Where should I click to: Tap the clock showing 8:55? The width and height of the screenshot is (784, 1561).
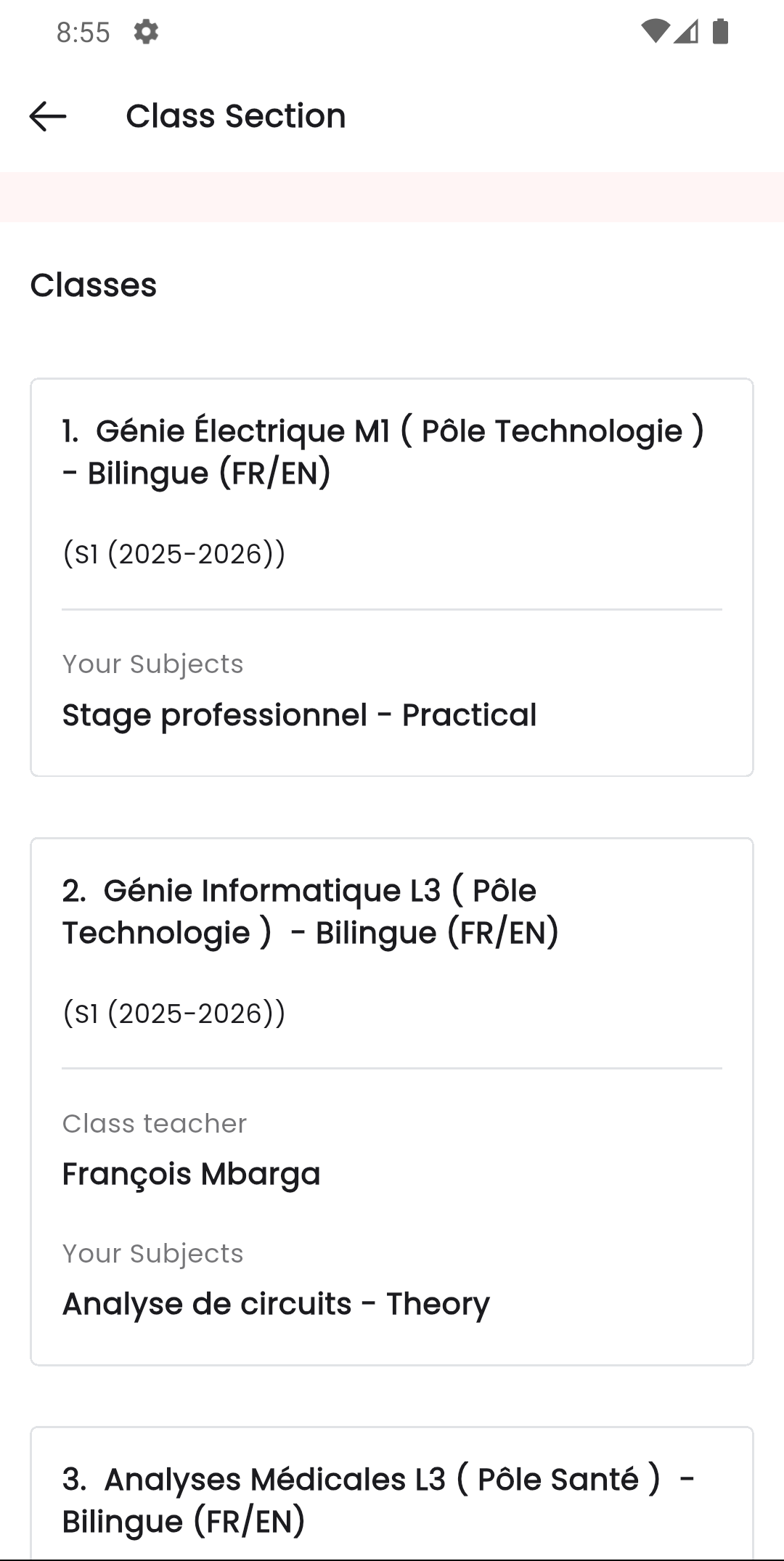(83, 32)
